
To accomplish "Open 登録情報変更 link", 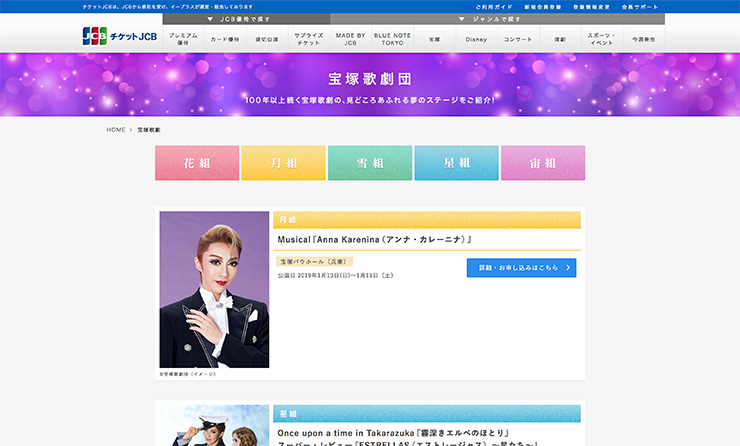I will (591, 7).
